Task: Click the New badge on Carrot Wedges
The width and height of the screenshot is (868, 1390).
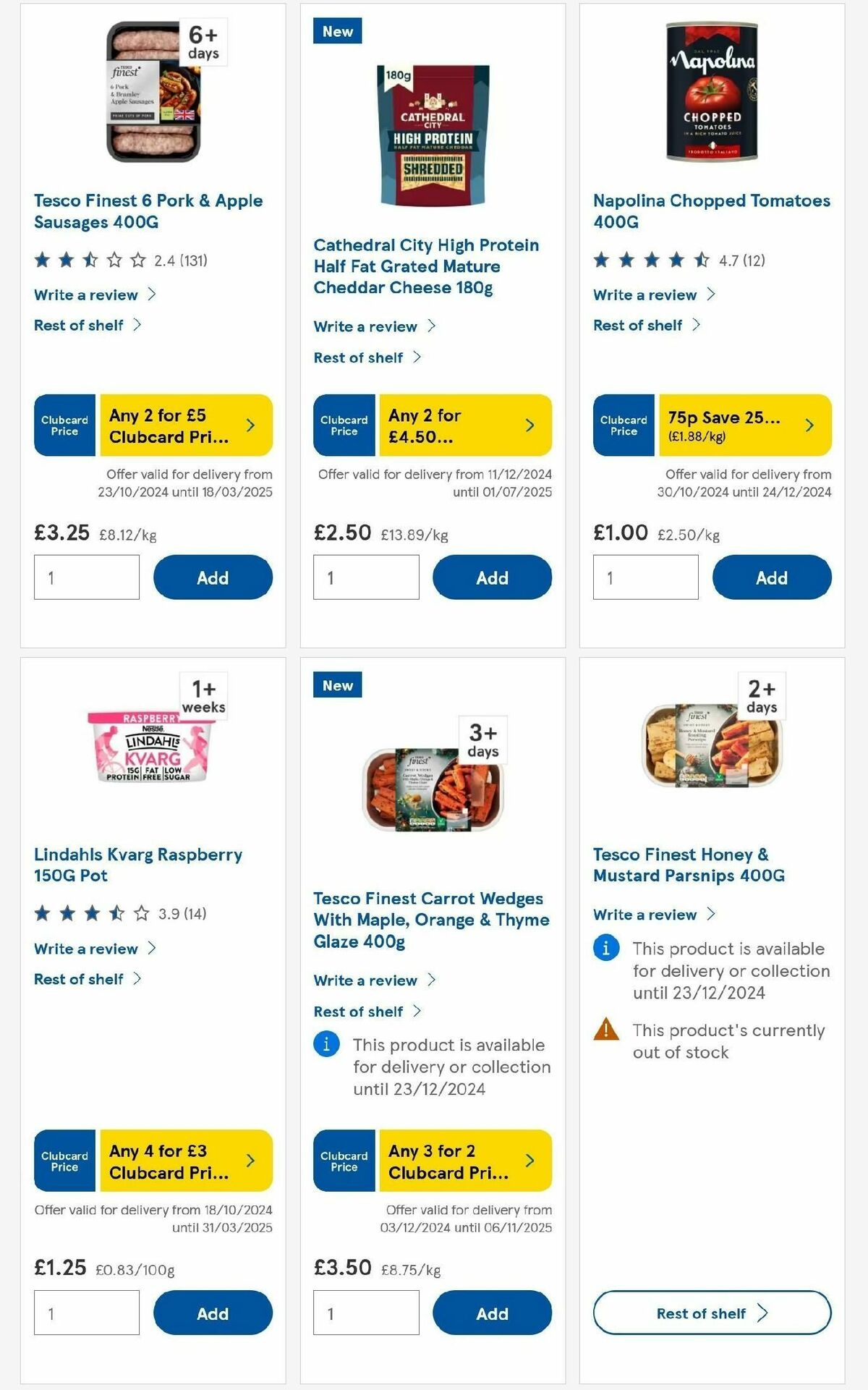Action: [x=337, y=685]
